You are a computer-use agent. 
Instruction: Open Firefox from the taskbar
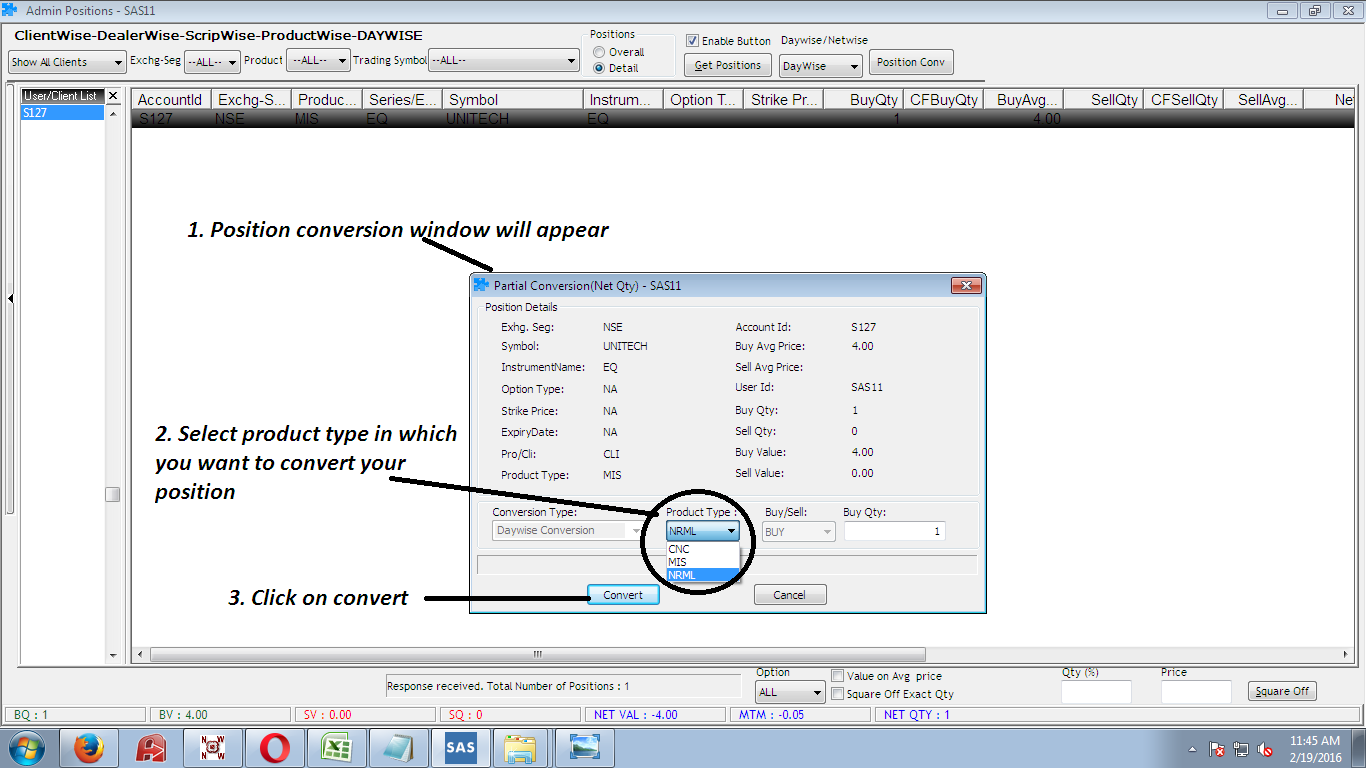point(88,748)
